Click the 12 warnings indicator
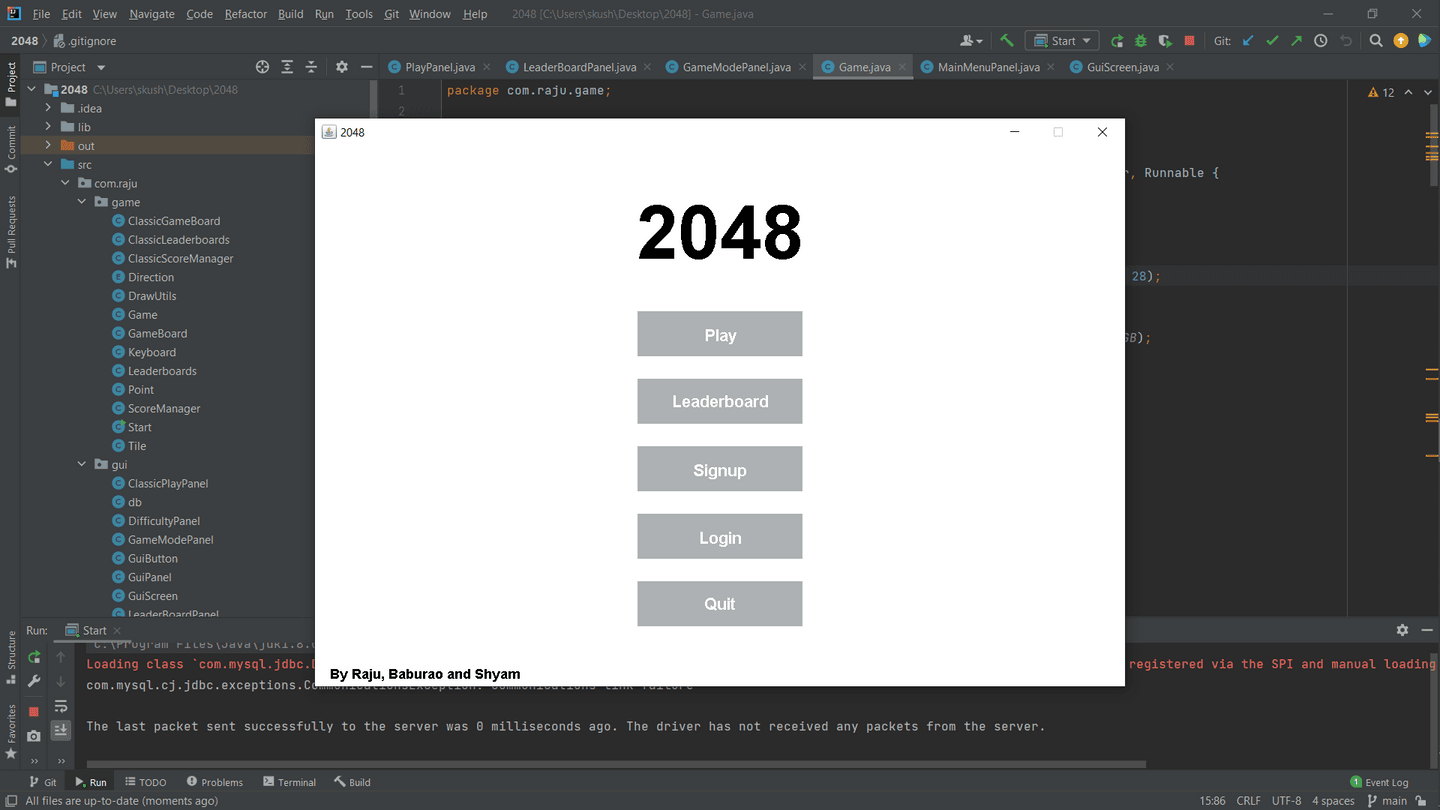1440x810 pixels. tap(1381, 92)
